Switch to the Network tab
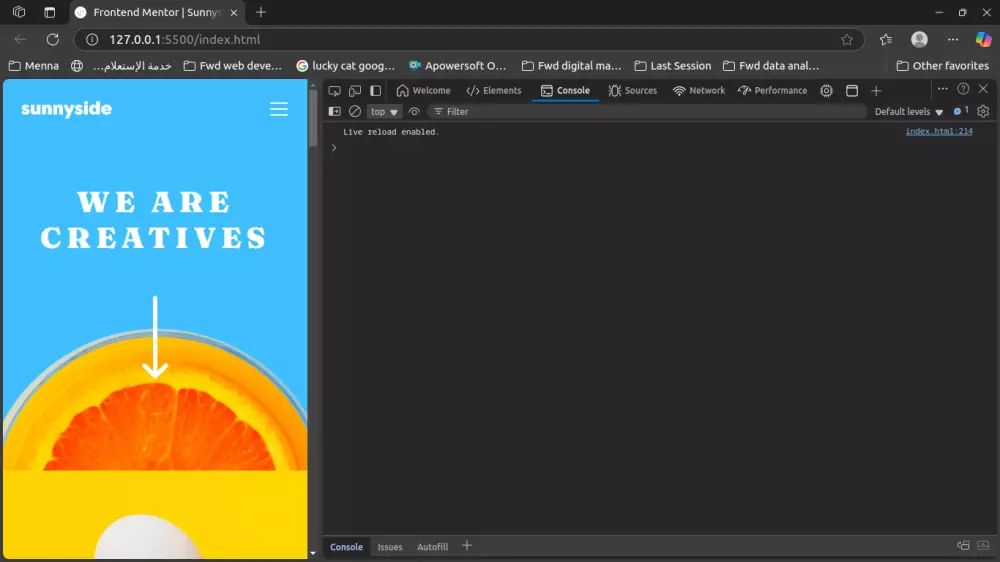Viewport: 1000px width, 562px height. [x=699, y=91]
